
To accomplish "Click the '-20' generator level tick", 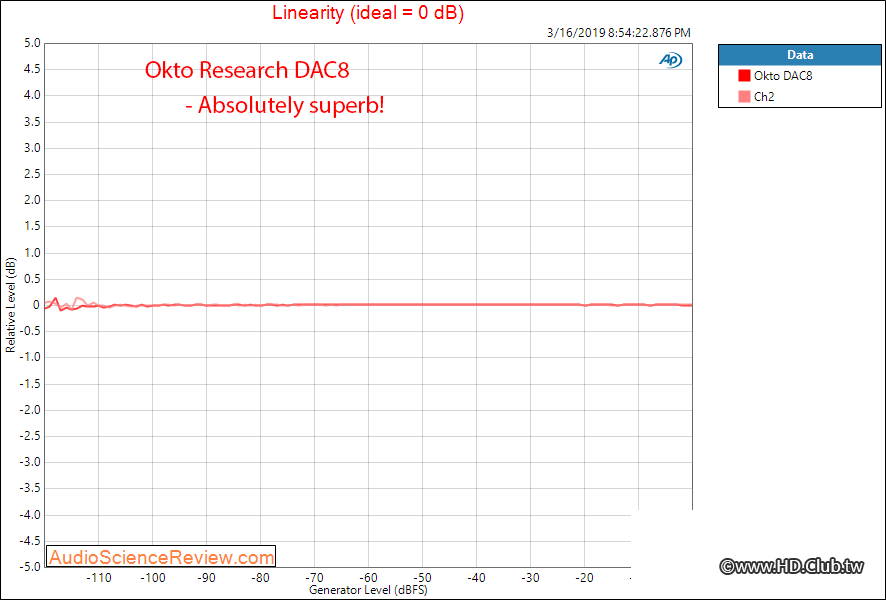I will coord(584,578).
